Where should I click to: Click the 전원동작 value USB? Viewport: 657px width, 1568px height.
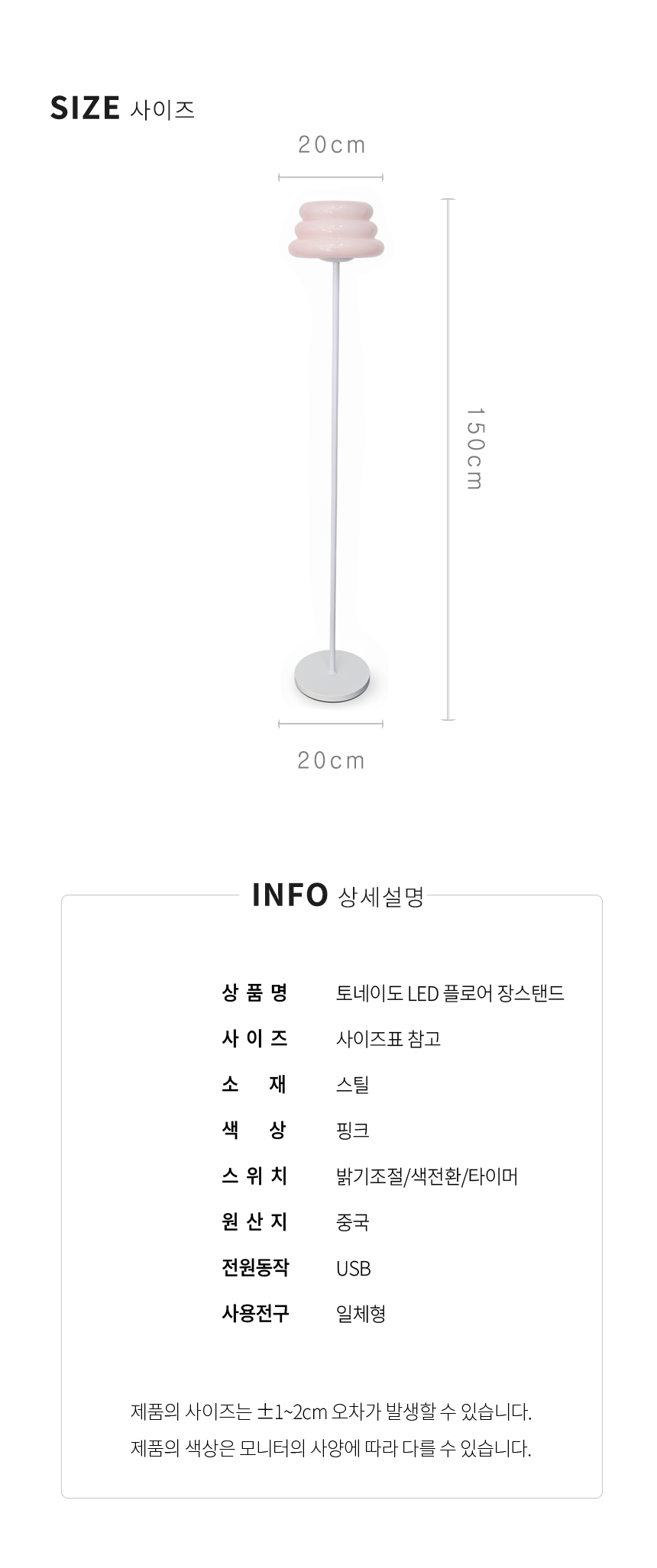coord(354,1268)
